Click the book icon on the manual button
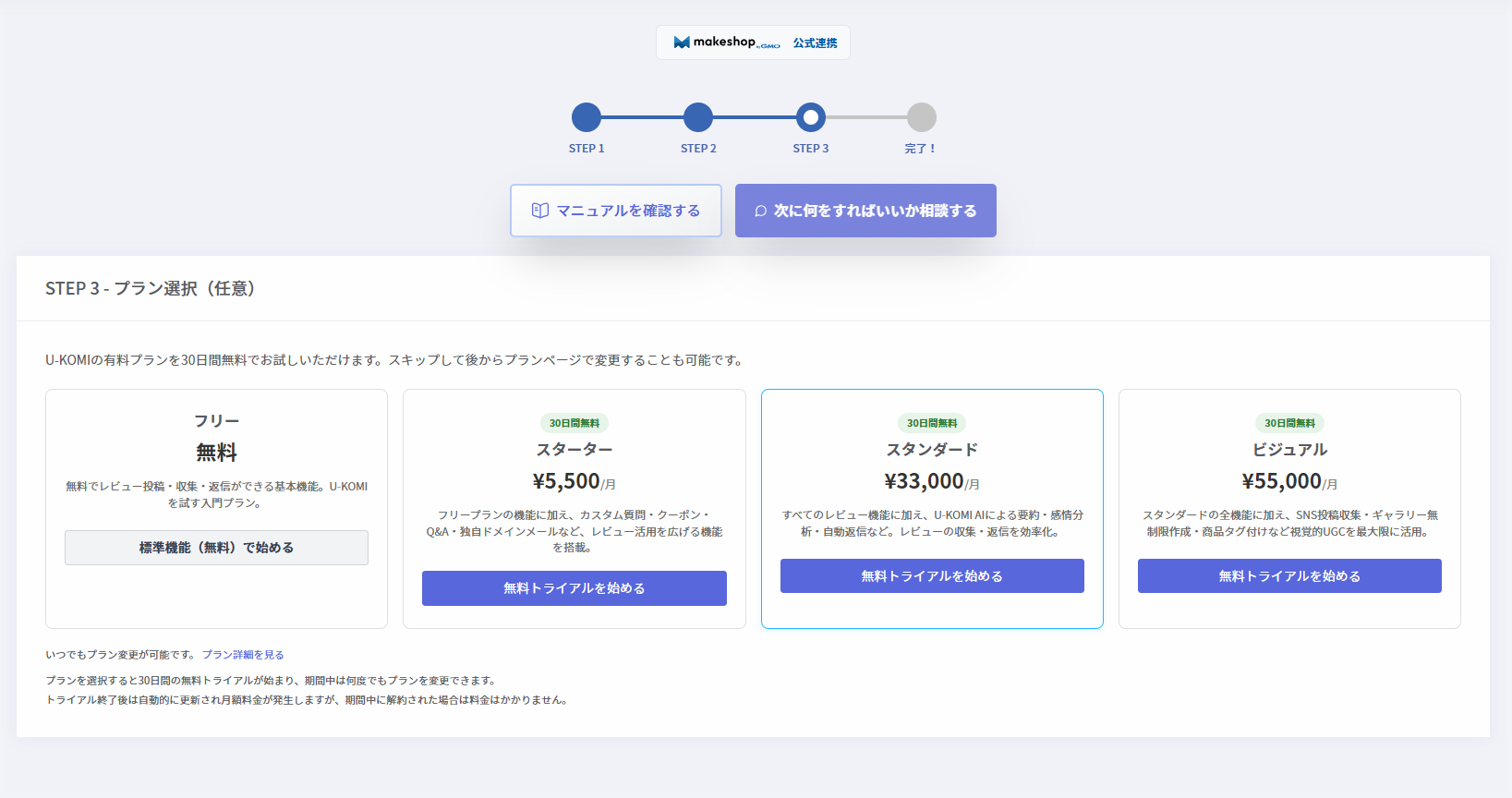This screenshot has width=1512, height=798. pyautogui.click(x=540, y=211)
